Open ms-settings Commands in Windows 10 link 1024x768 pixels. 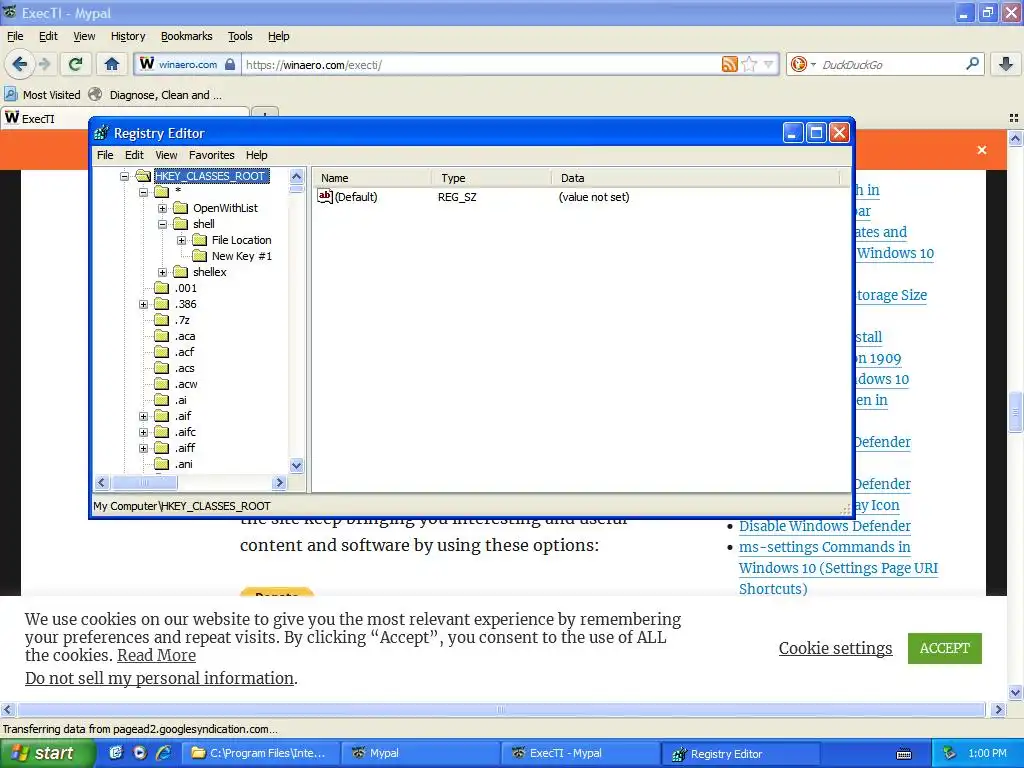(838, 568)
